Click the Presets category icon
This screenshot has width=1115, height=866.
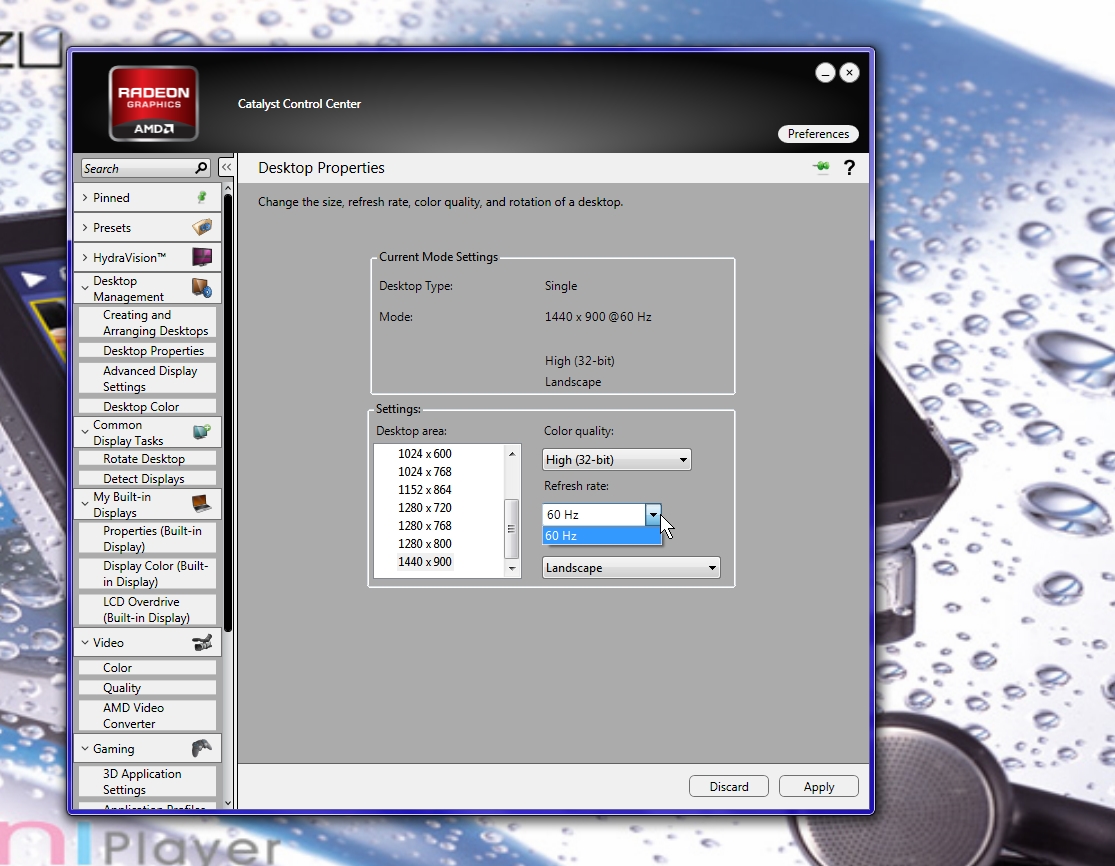click(x=202, y=228)
